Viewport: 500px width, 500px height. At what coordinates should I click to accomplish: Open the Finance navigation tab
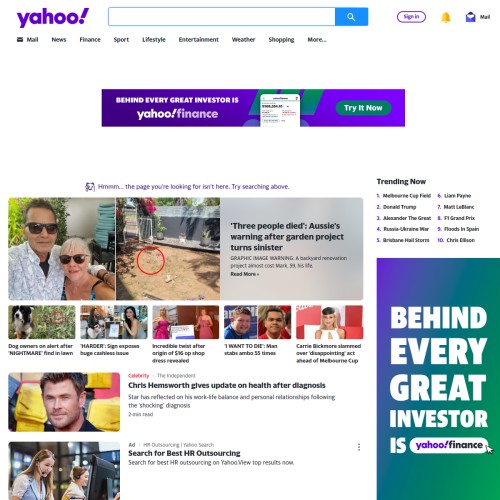click(x=90, y=40)
